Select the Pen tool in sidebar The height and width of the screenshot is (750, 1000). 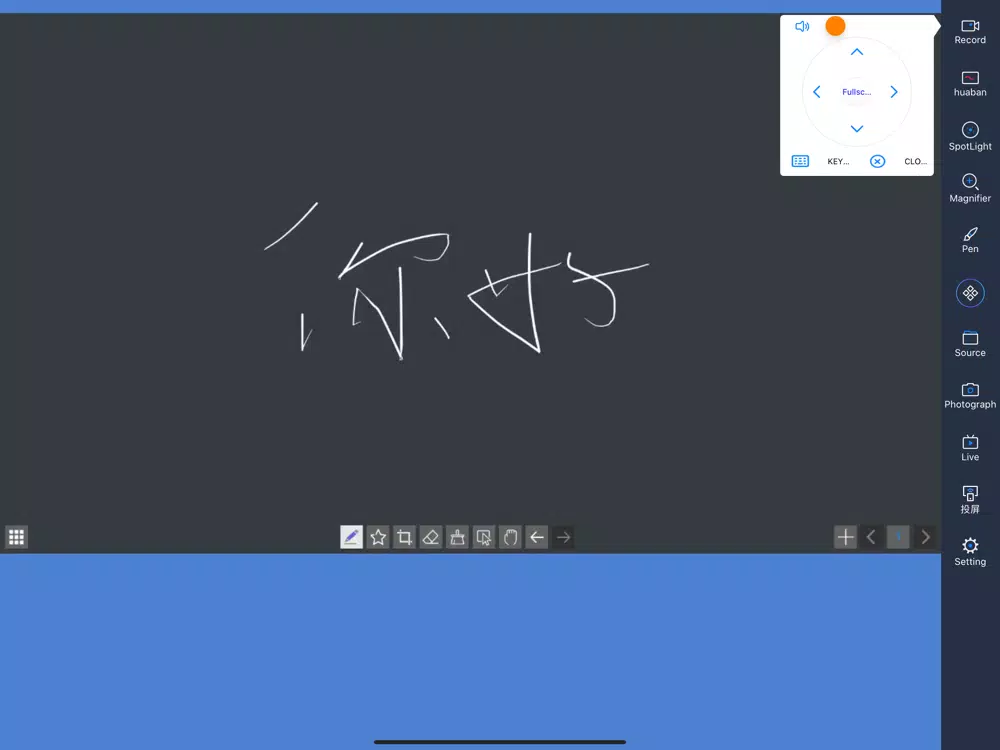coord(969,240)
